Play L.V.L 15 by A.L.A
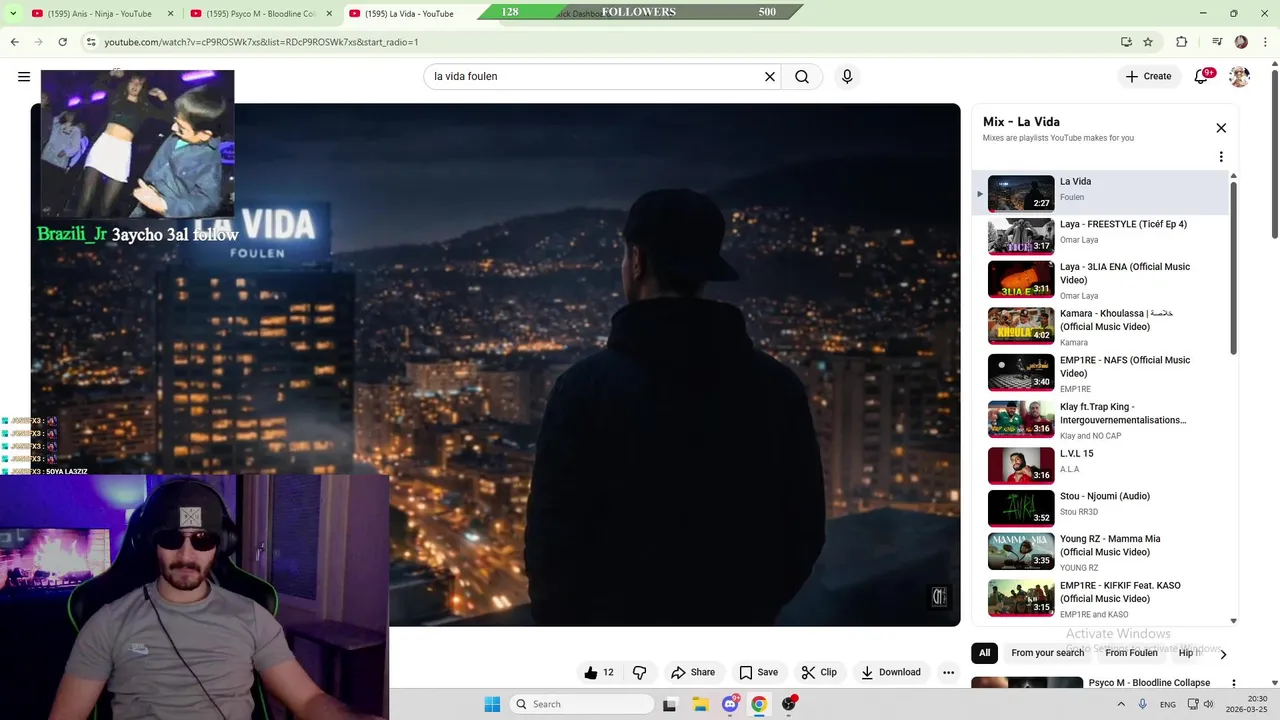Viewport: 1280px width, 720px height. (x=1100, y=465)
